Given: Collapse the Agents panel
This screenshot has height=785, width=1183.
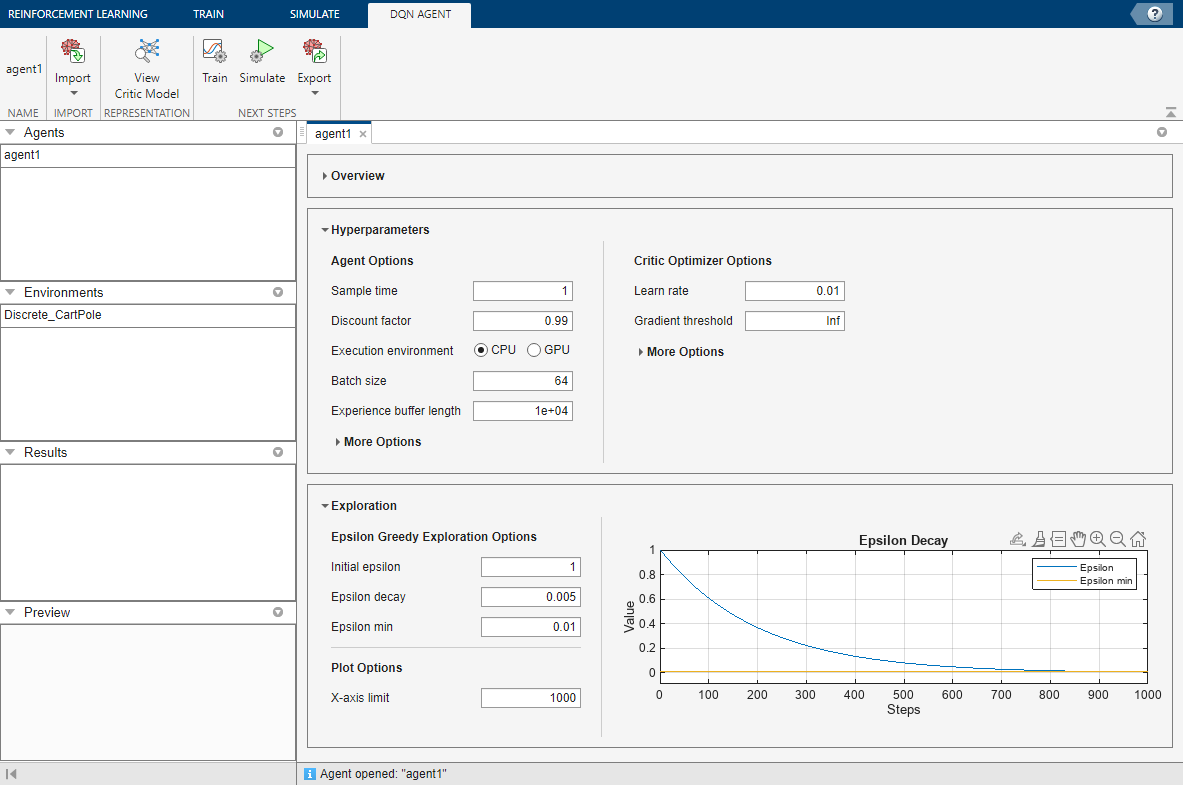Looking at the screenshot, I should [10, 132].
